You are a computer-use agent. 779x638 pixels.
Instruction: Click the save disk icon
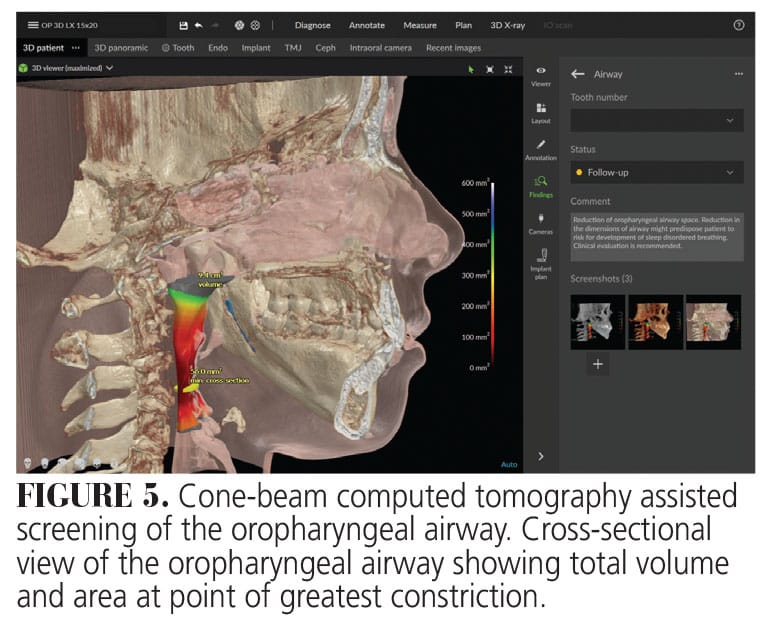(183, 24)
